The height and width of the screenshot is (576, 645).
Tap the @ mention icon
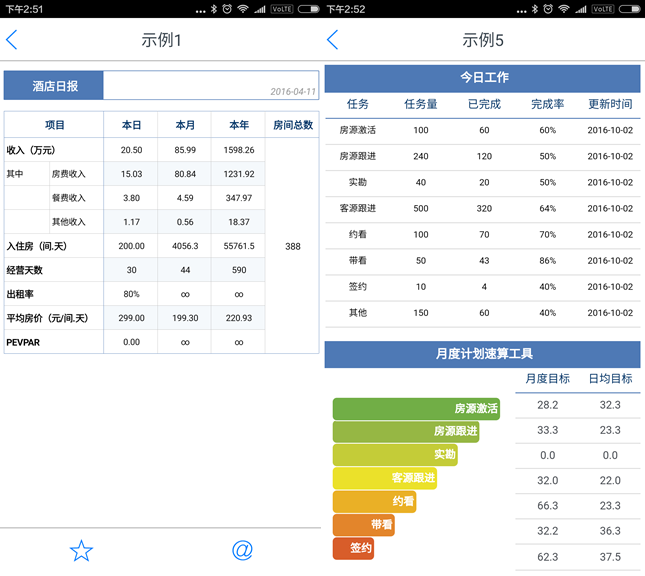[242, 550]
